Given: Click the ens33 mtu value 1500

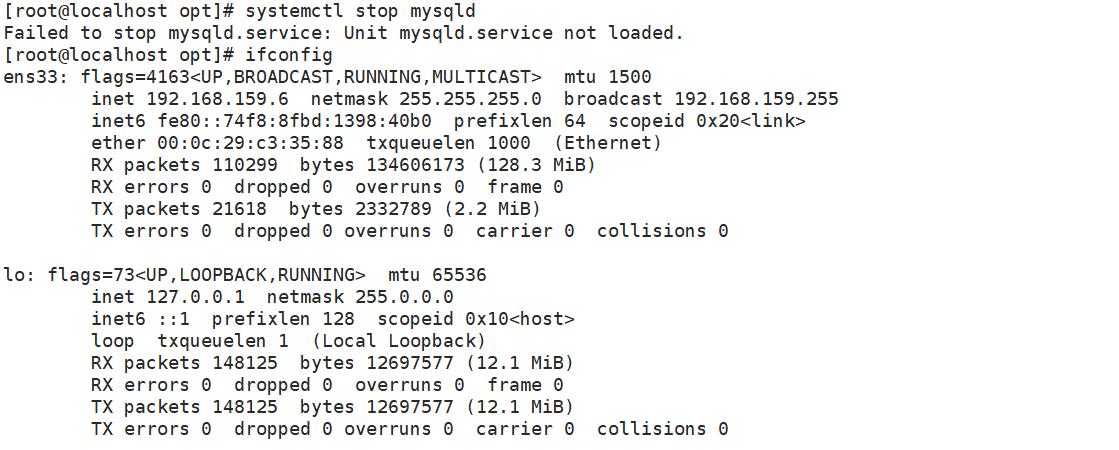Looking at the screenshot, I should coord(635,77).
